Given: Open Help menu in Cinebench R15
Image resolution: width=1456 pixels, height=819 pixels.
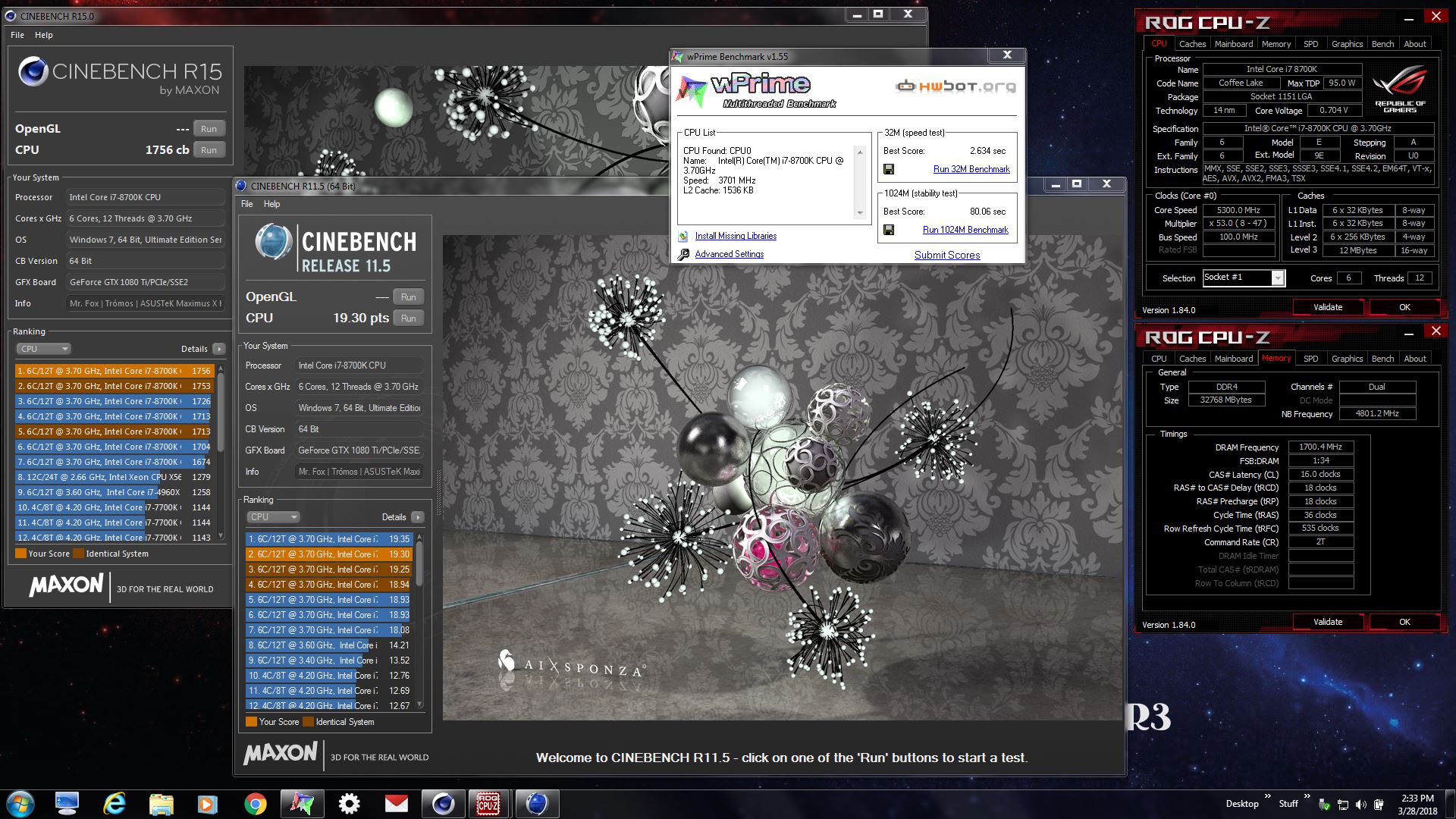Looking at the screenshot, I should [x=44, y=35].
